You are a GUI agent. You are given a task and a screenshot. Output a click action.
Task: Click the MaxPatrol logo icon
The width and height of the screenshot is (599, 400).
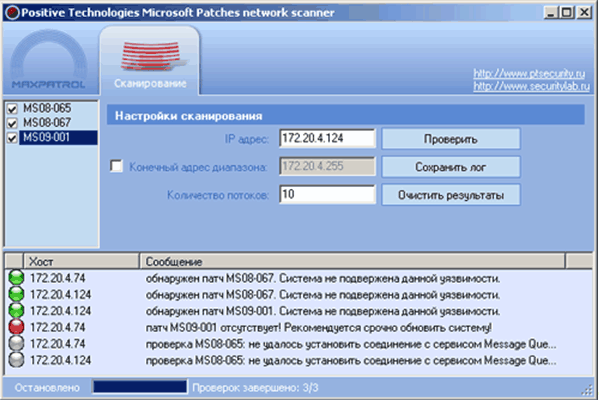pos(49,59)
